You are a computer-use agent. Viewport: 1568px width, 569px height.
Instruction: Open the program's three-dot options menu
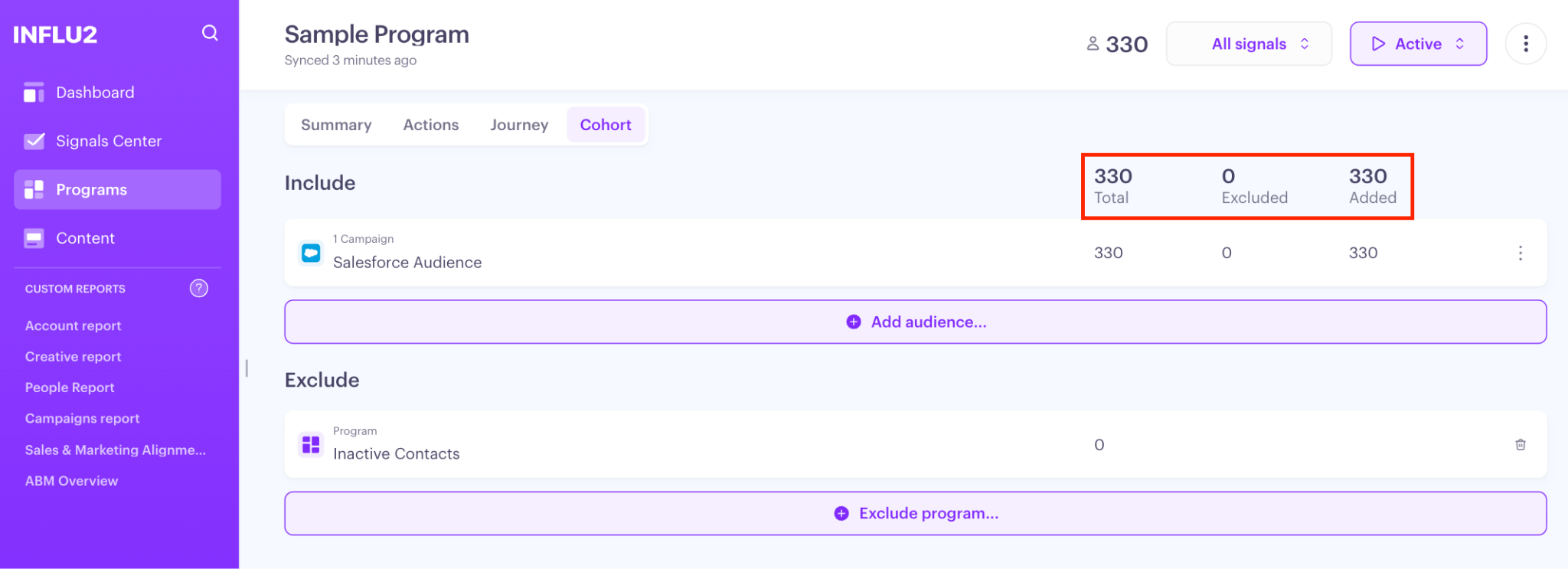(x=1525, y=44)
